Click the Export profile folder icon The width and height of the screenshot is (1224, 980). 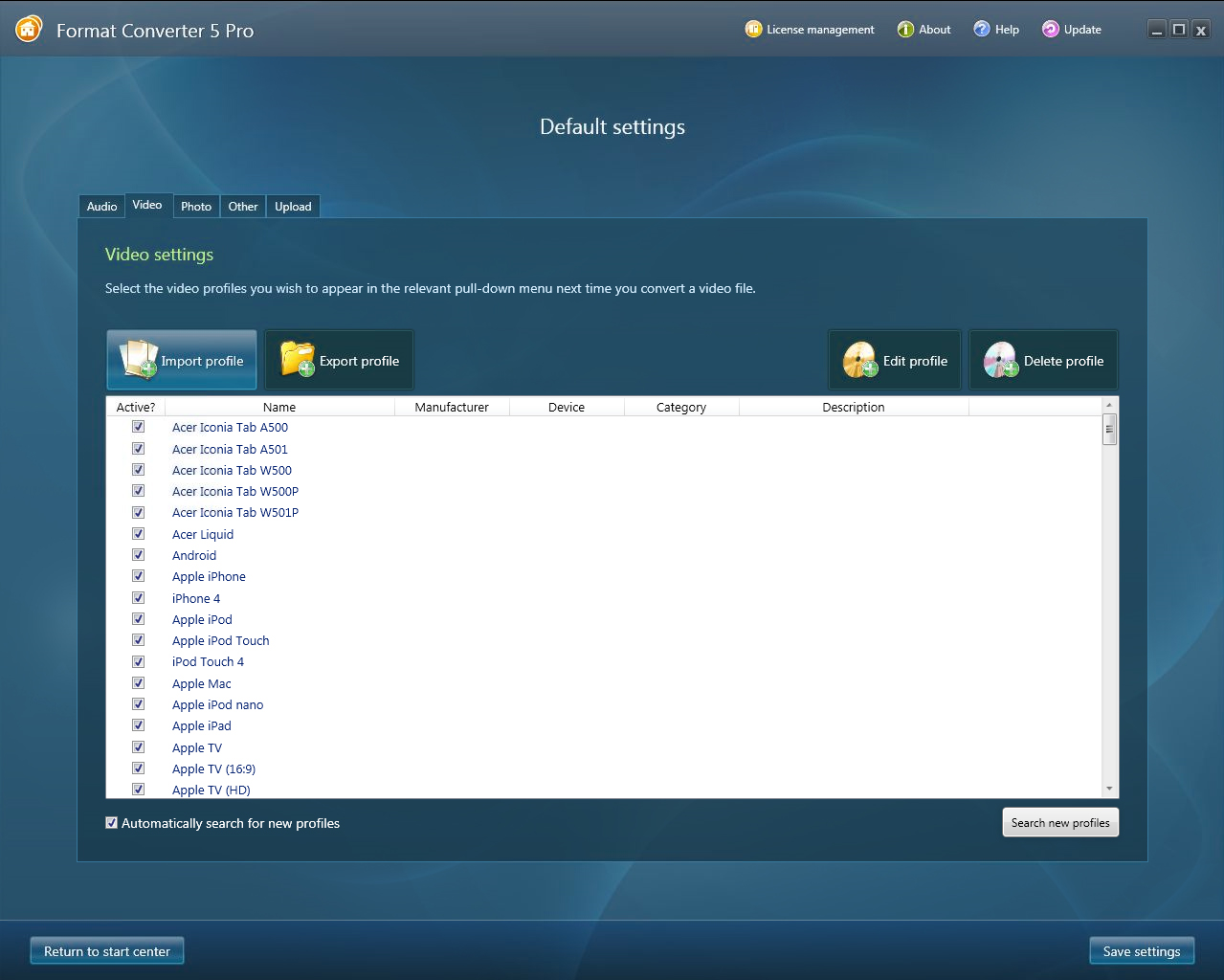pos(297,360)
